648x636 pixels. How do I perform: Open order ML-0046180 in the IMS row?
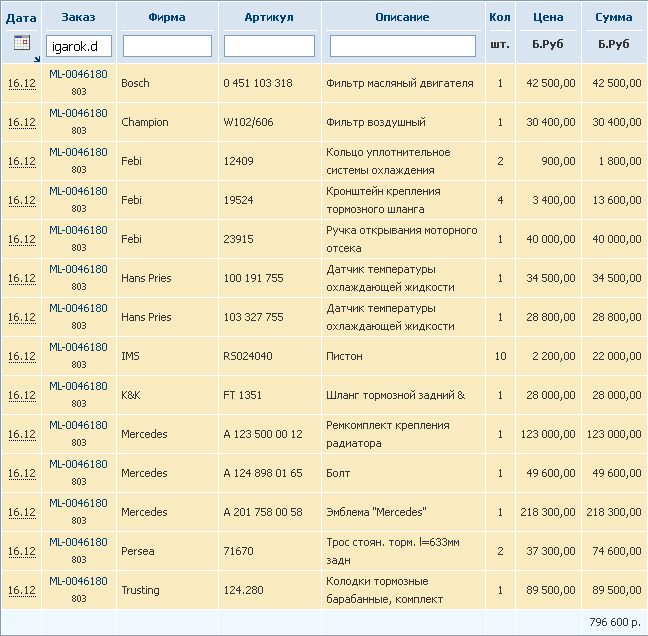(79, 347)
